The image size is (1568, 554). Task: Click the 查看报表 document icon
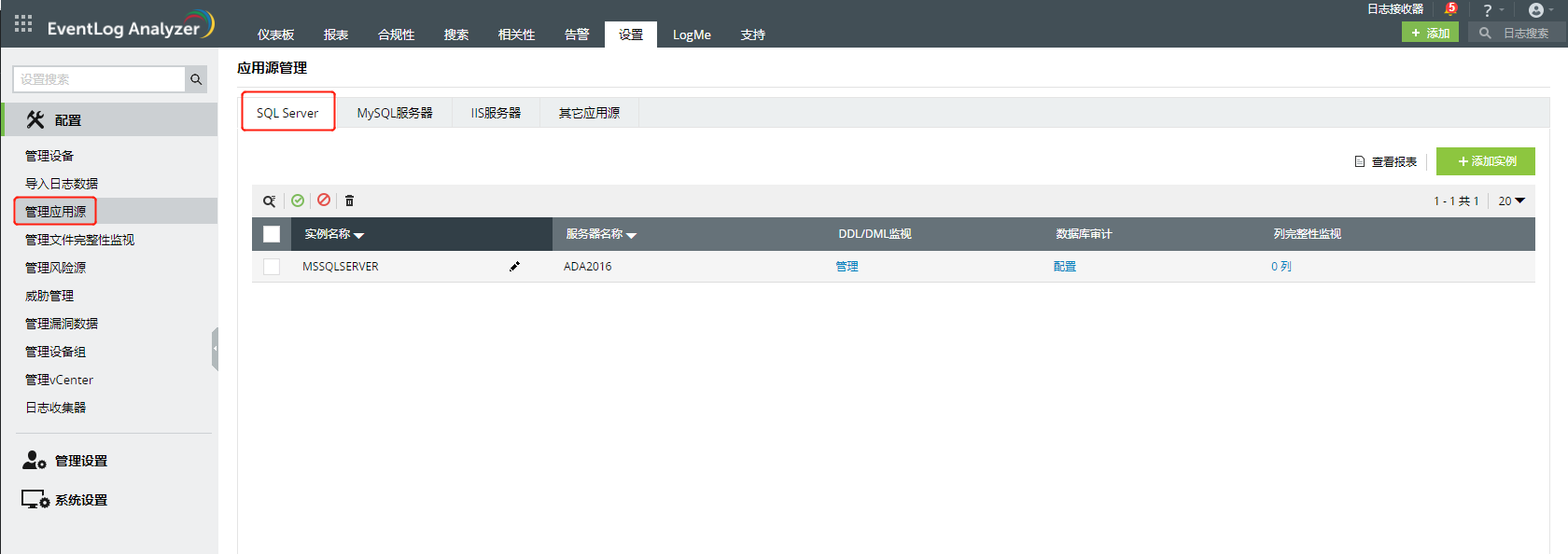tap(1360, 161)
